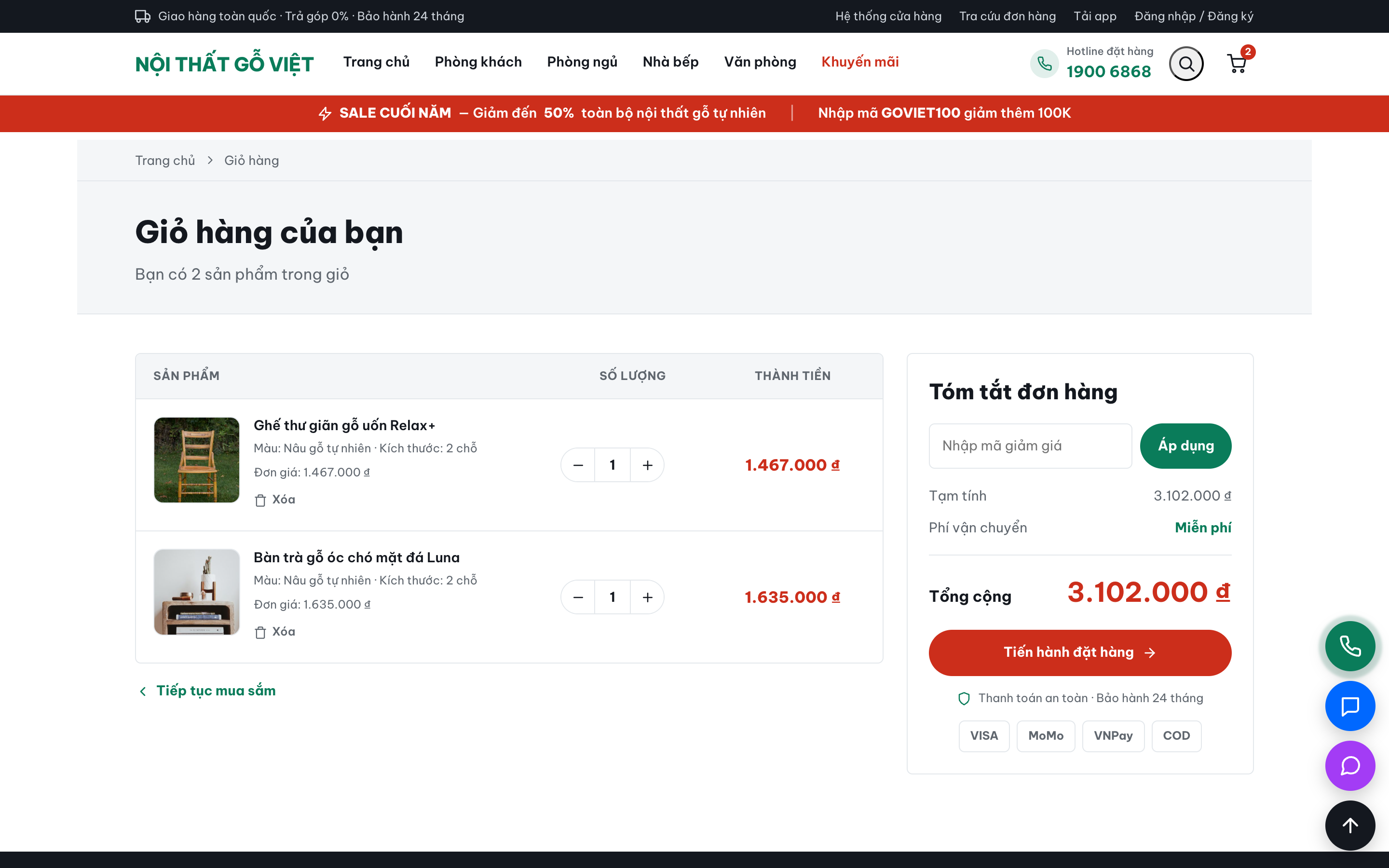Open the Luna tea table thumbnail

[197, 592]
